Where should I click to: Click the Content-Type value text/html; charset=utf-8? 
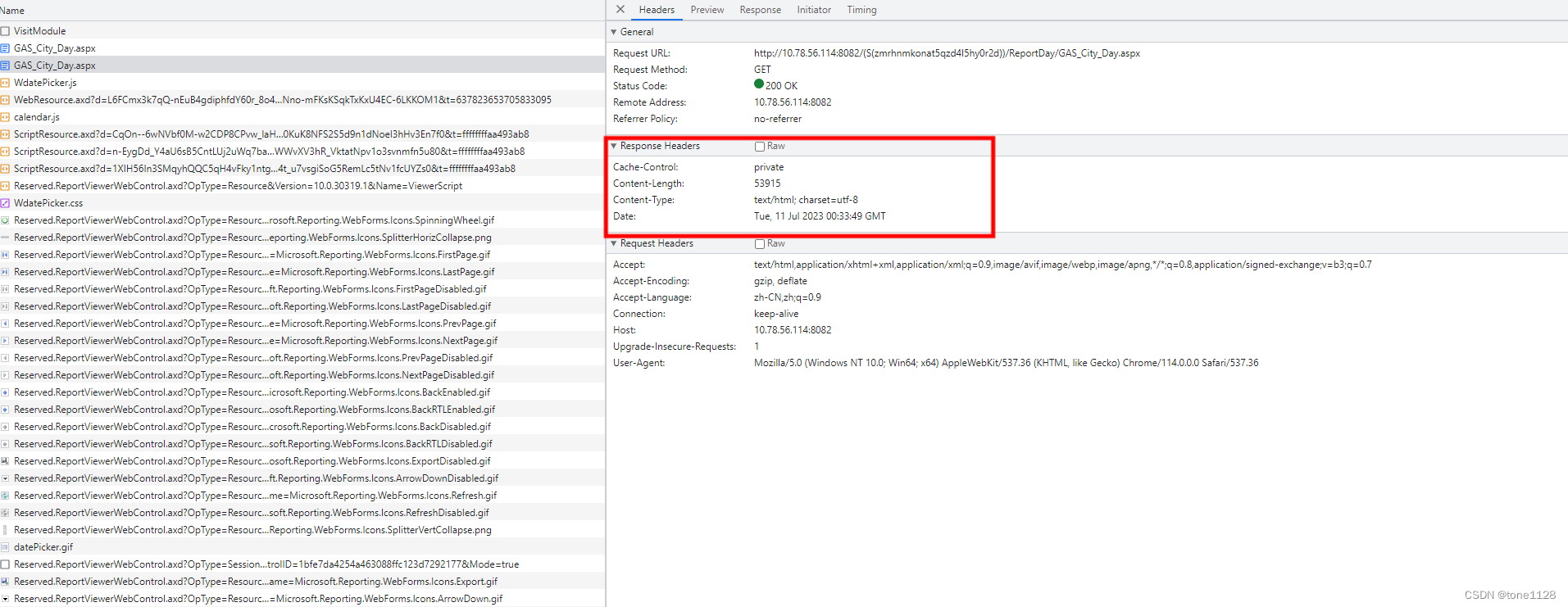point(806,200)
